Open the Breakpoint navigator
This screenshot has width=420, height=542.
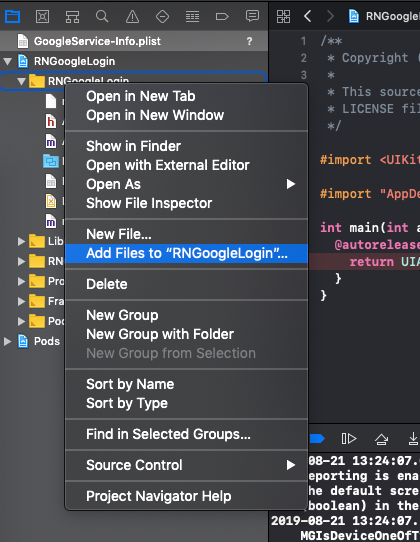[x=222, y=16]
